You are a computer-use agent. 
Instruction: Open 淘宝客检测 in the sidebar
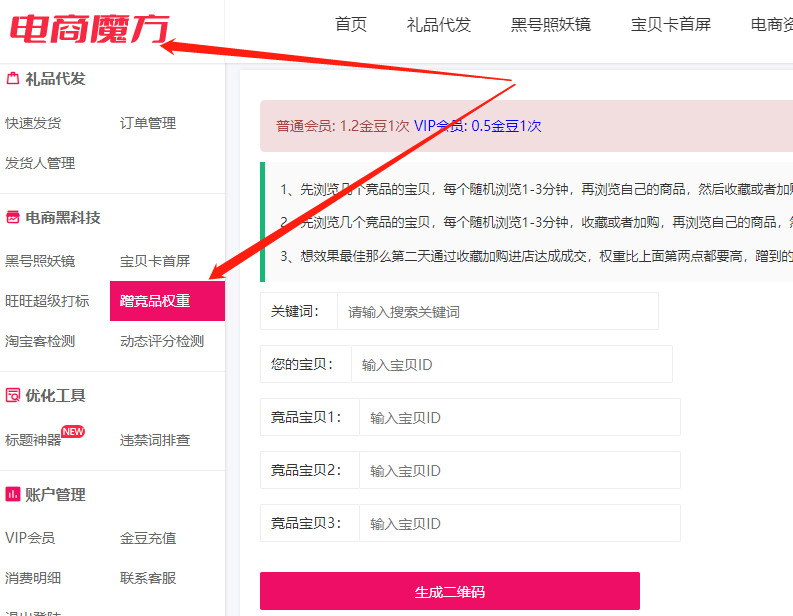(40, 341)
